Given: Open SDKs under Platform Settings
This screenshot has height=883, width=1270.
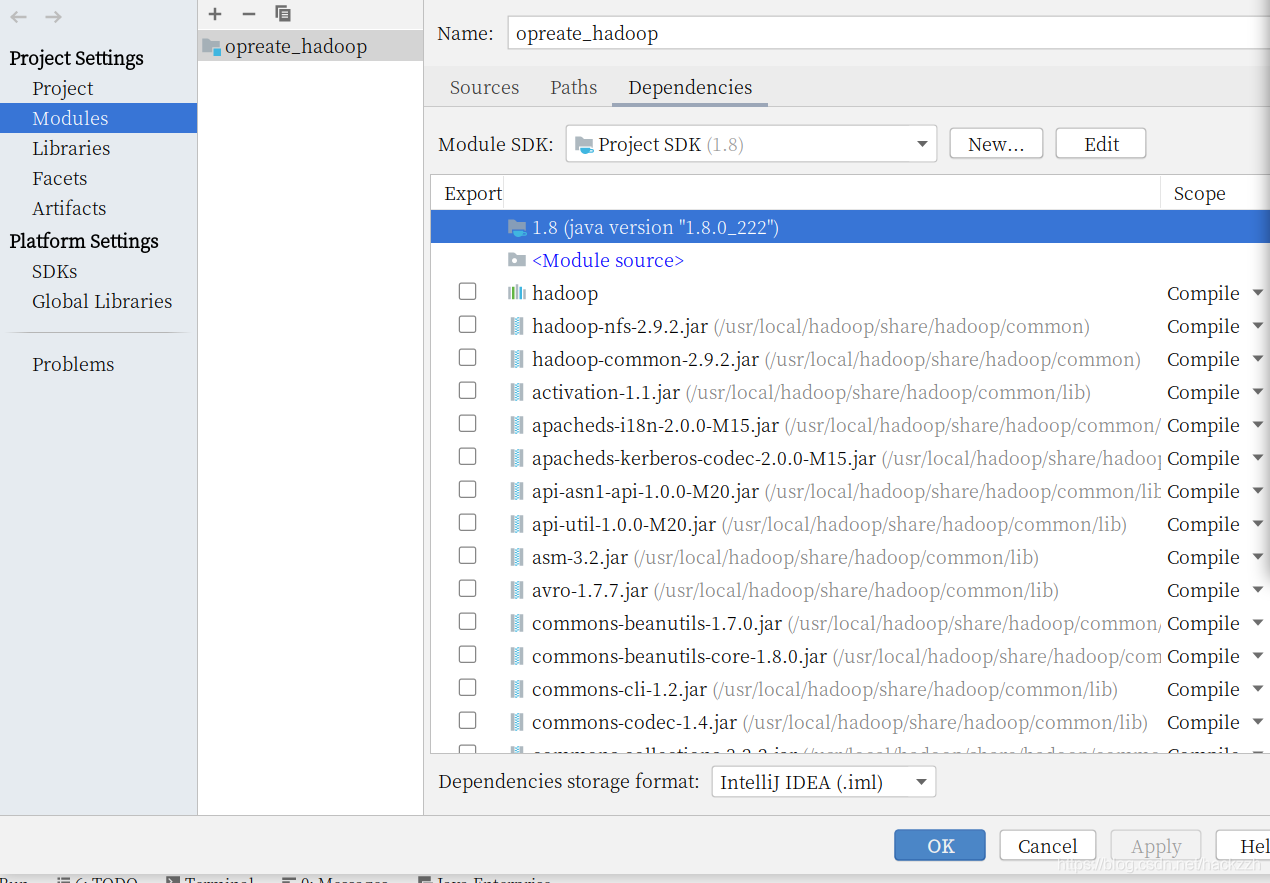Looking at the screenshot, I should (x=54, y=271).
